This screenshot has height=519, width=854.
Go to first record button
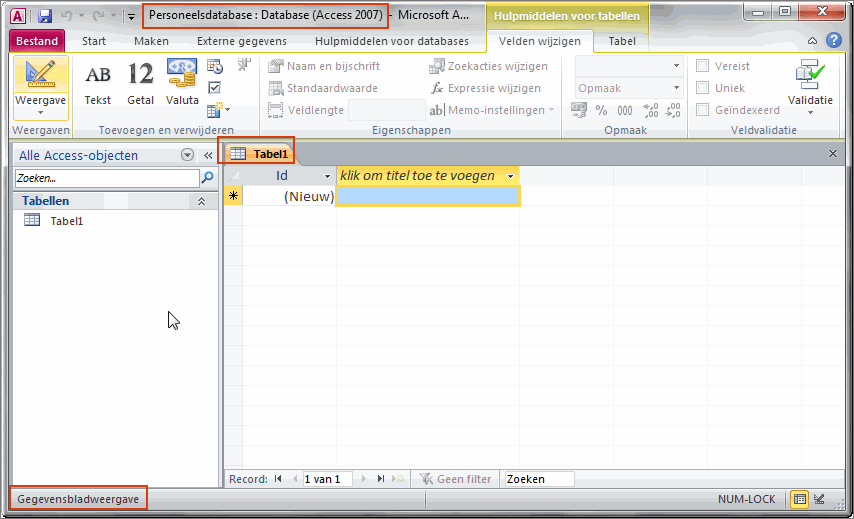(278, 479)
